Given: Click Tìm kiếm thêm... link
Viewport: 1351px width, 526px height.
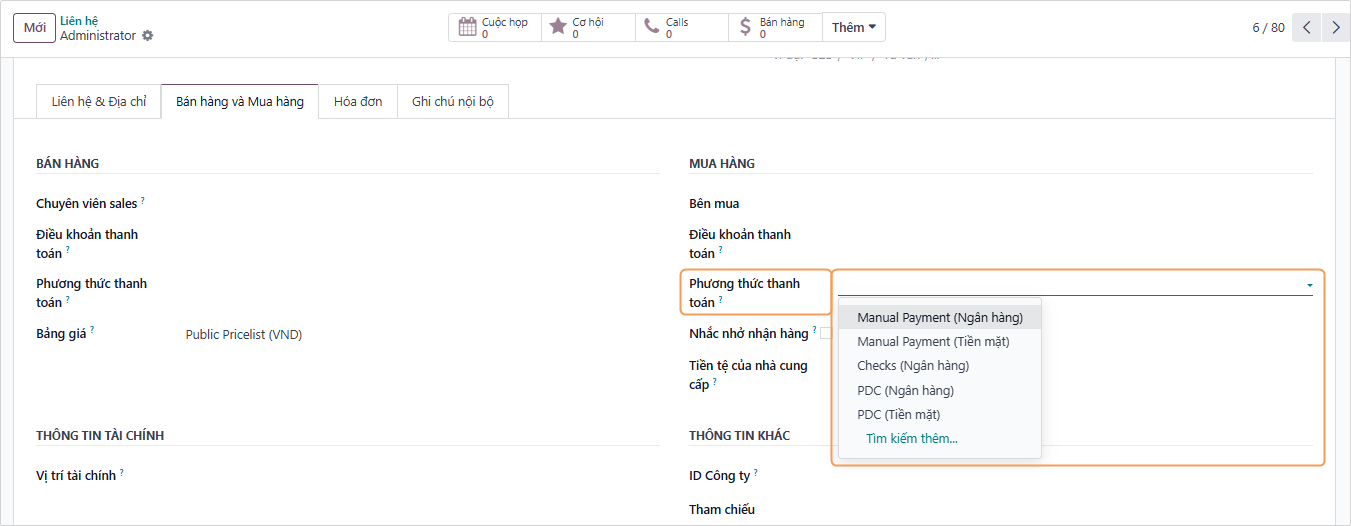Looking at the screenshot, I should pos(911,439).
